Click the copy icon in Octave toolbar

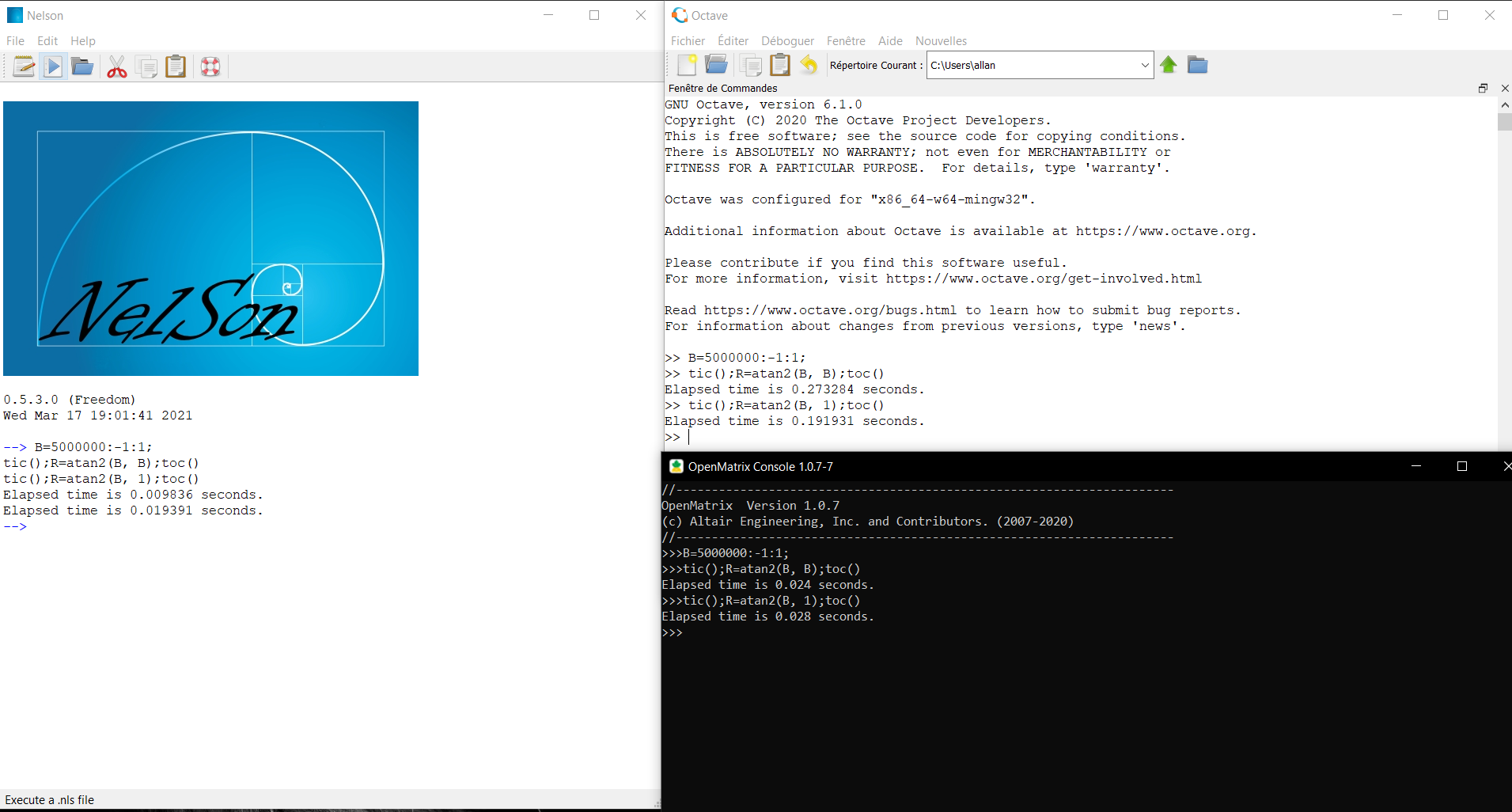point(751,65)
